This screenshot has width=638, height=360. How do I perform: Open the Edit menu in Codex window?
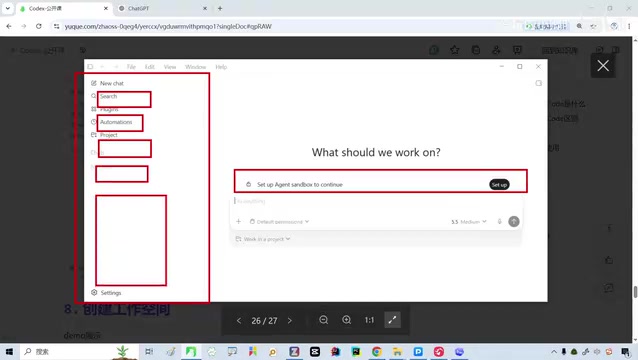pyautogui.click(x=150, y=67)
